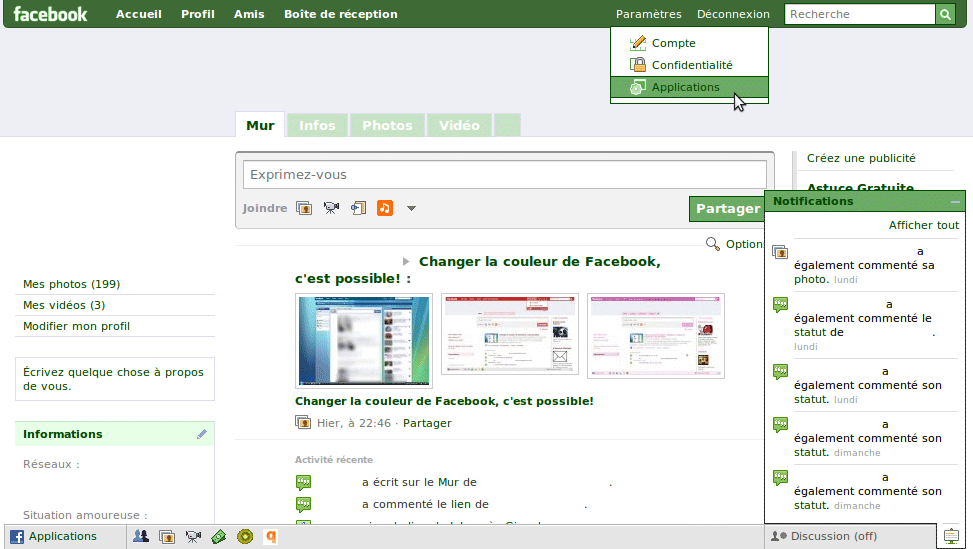
Task: Switch to the Vidéo tab
Action: (459, 125)
